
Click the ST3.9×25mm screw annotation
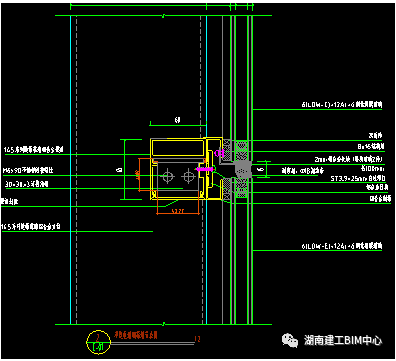click(x=358, y=179)
